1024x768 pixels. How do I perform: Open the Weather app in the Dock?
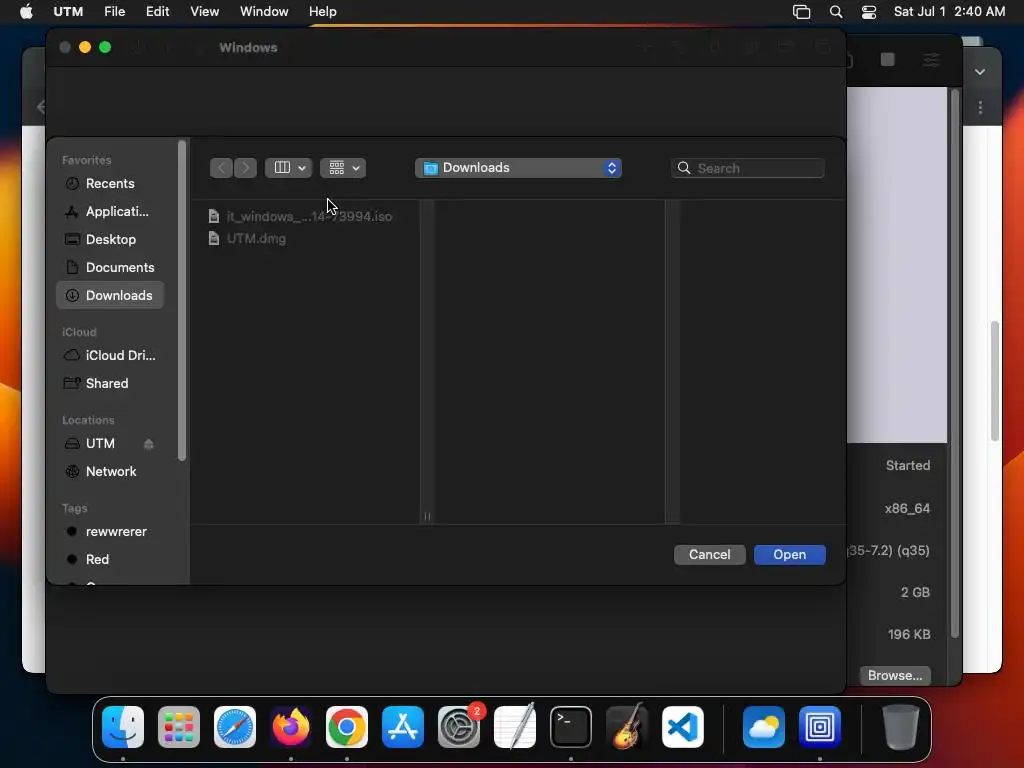point(763,727)
